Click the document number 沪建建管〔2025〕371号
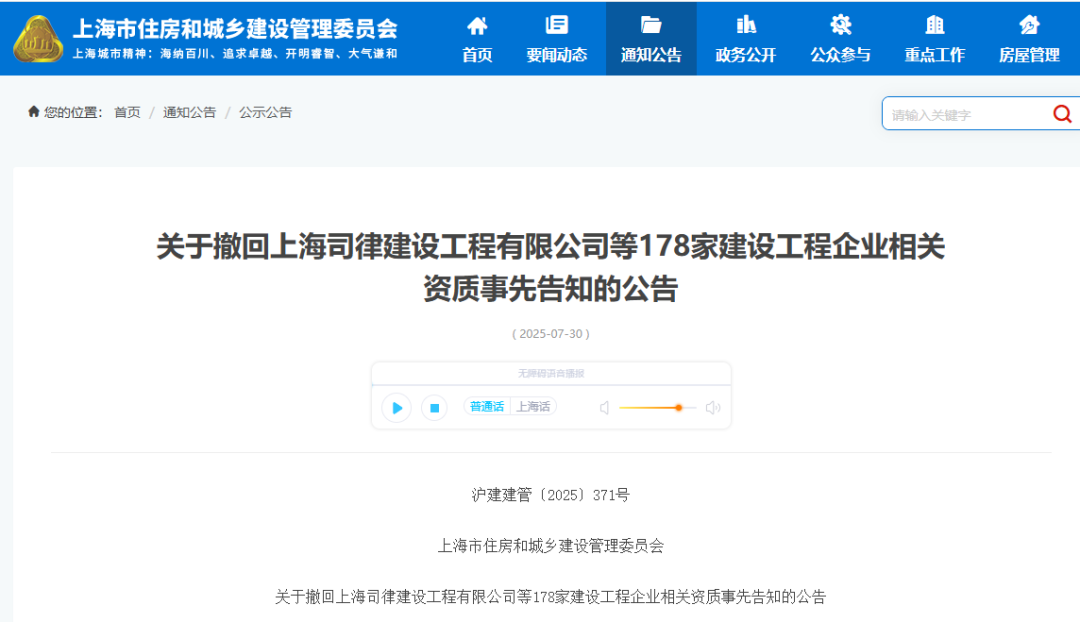1080x622 pixels. coord(550,495)
